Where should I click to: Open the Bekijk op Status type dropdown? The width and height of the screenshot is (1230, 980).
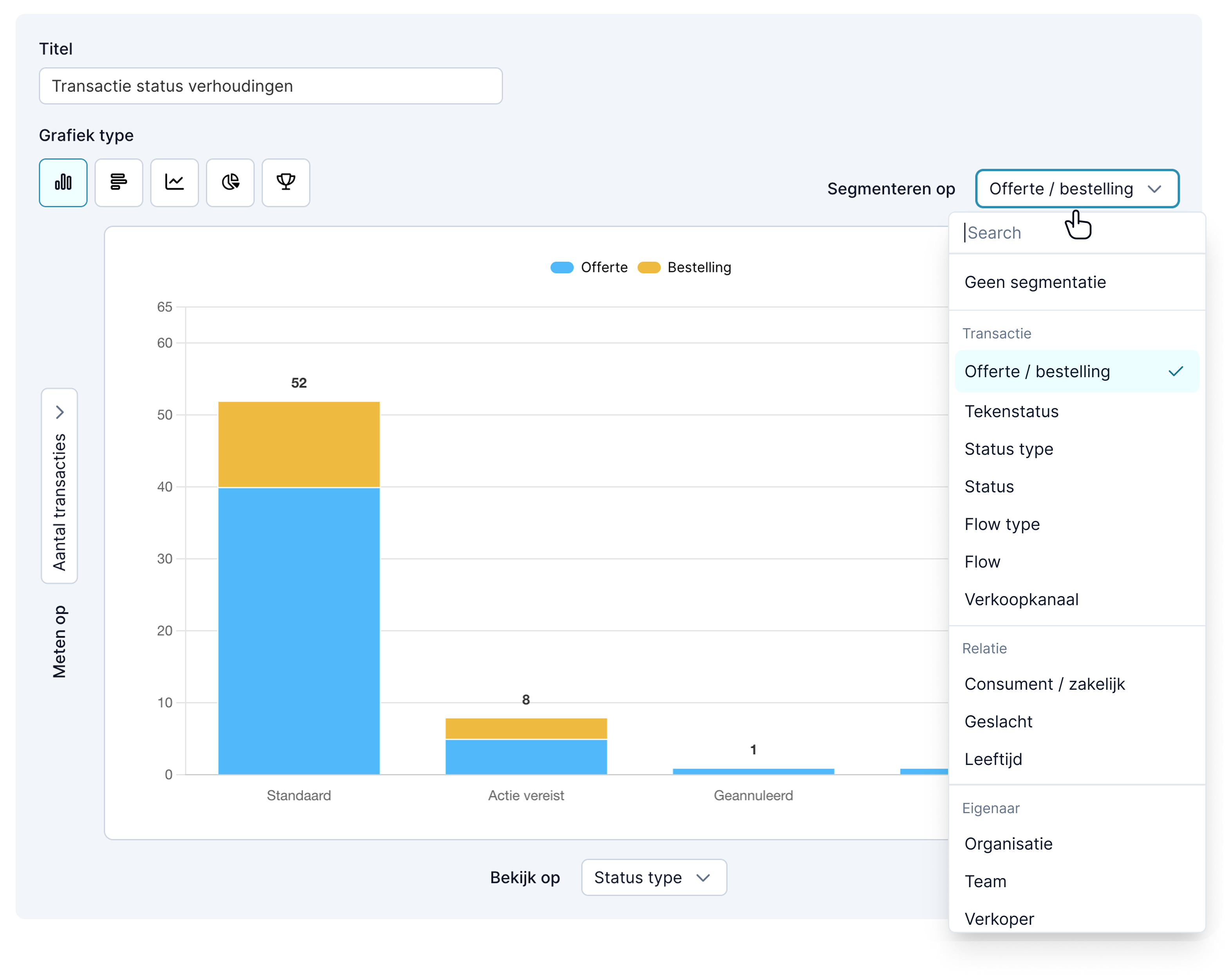tap(654, 877)
